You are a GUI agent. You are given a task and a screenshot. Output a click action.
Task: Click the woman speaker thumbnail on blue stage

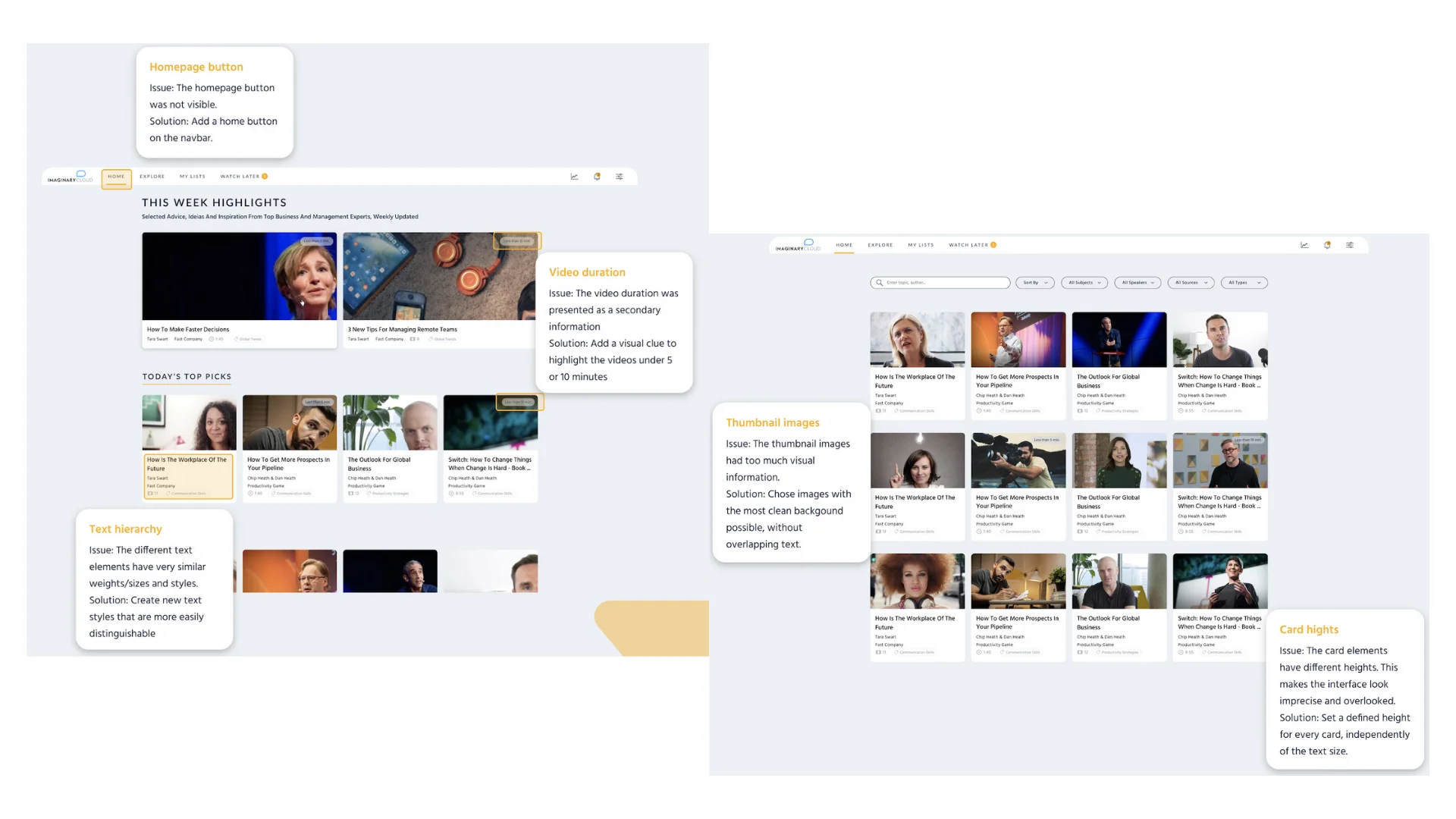(240, 276)
